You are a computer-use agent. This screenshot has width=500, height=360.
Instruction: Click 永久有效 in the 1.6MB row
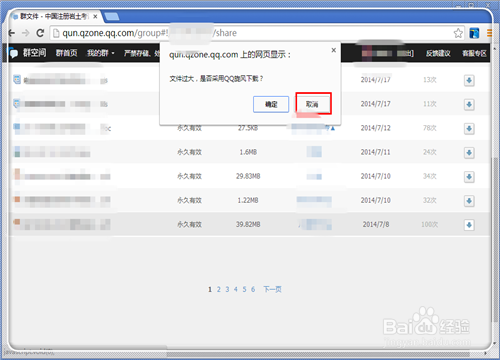coord(189,152)
